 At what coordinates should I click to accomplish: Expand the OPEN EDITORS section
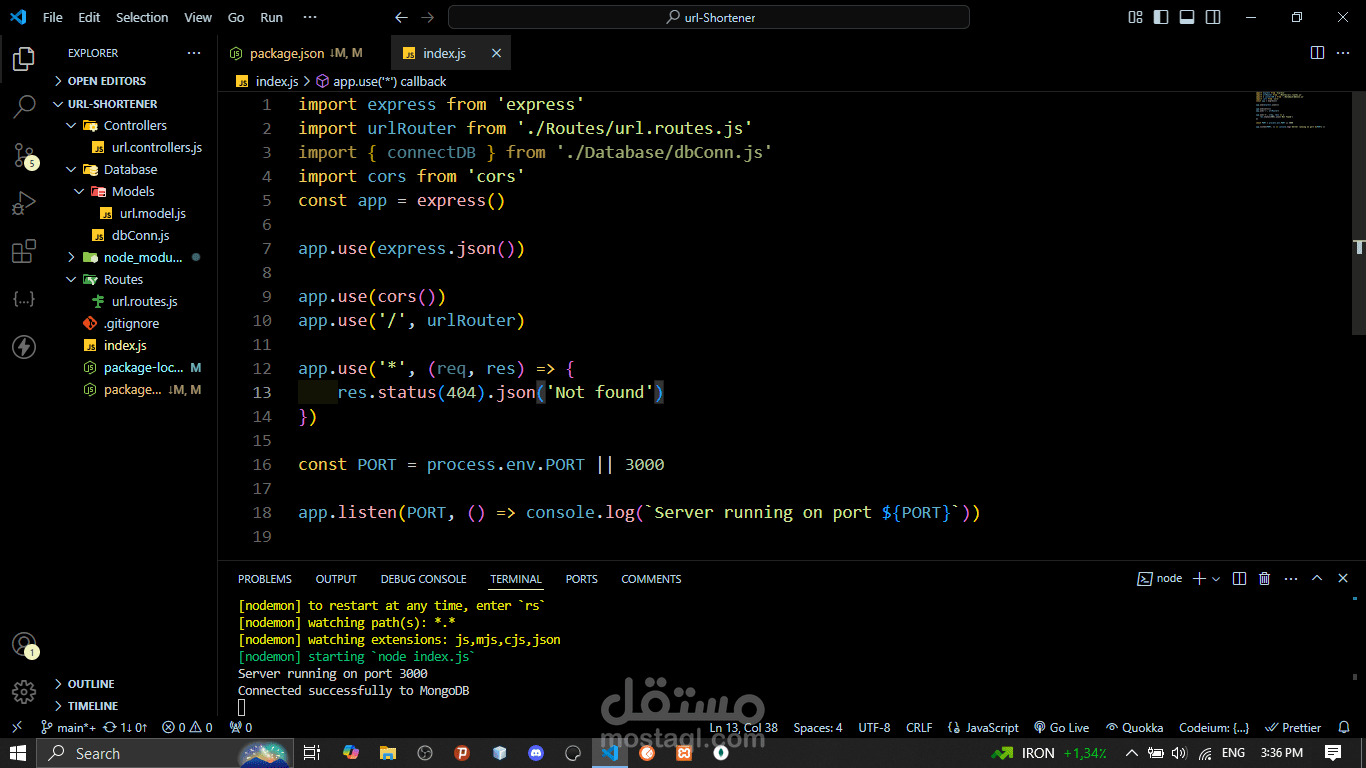pyautogui.click(x=59, y=81)
